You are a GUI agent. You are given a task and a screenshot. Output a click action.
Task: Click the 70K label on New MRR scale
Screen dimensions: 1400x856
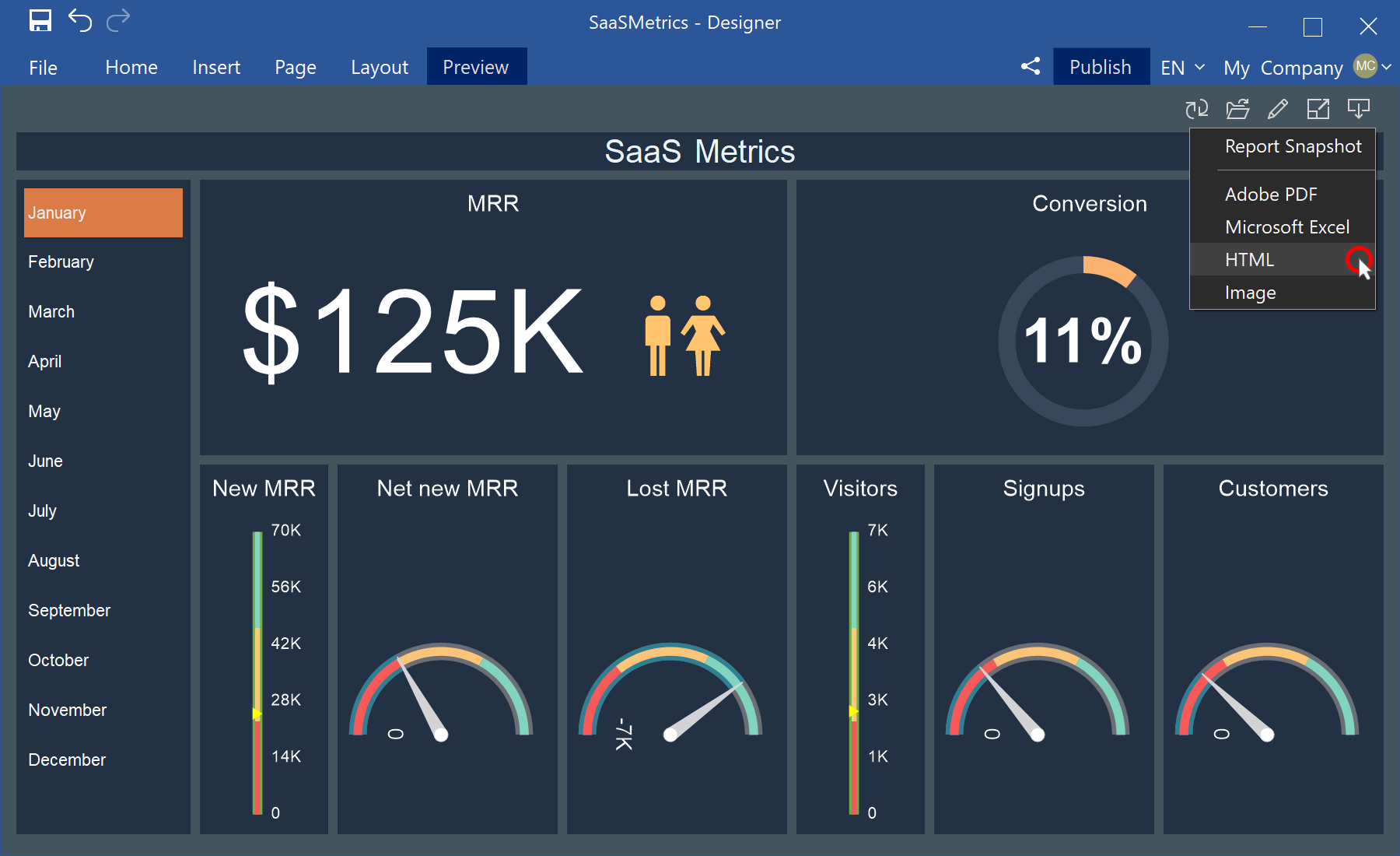pyautogui.click(x=285, y=531)
